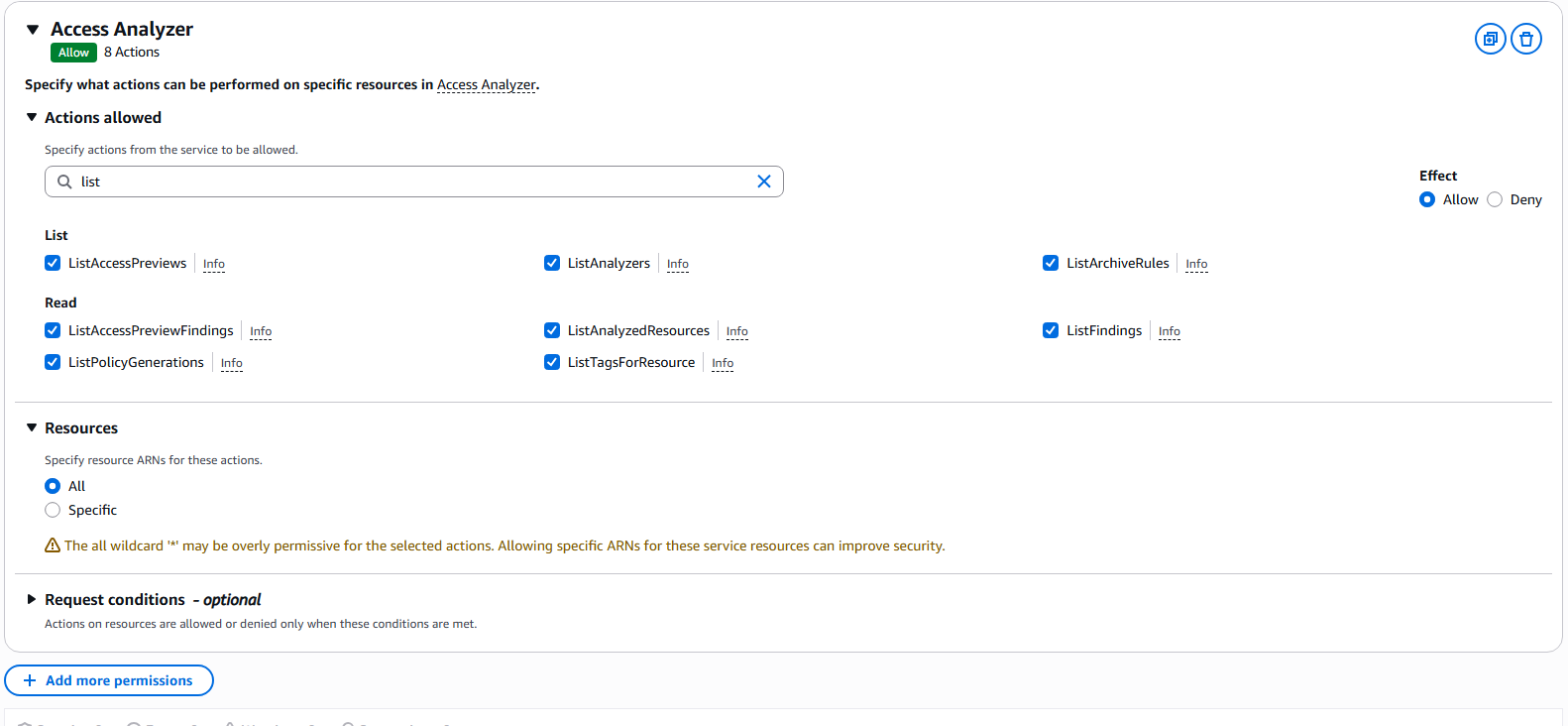Open Info link for ListPolicyGenerations

click(232, 363)
